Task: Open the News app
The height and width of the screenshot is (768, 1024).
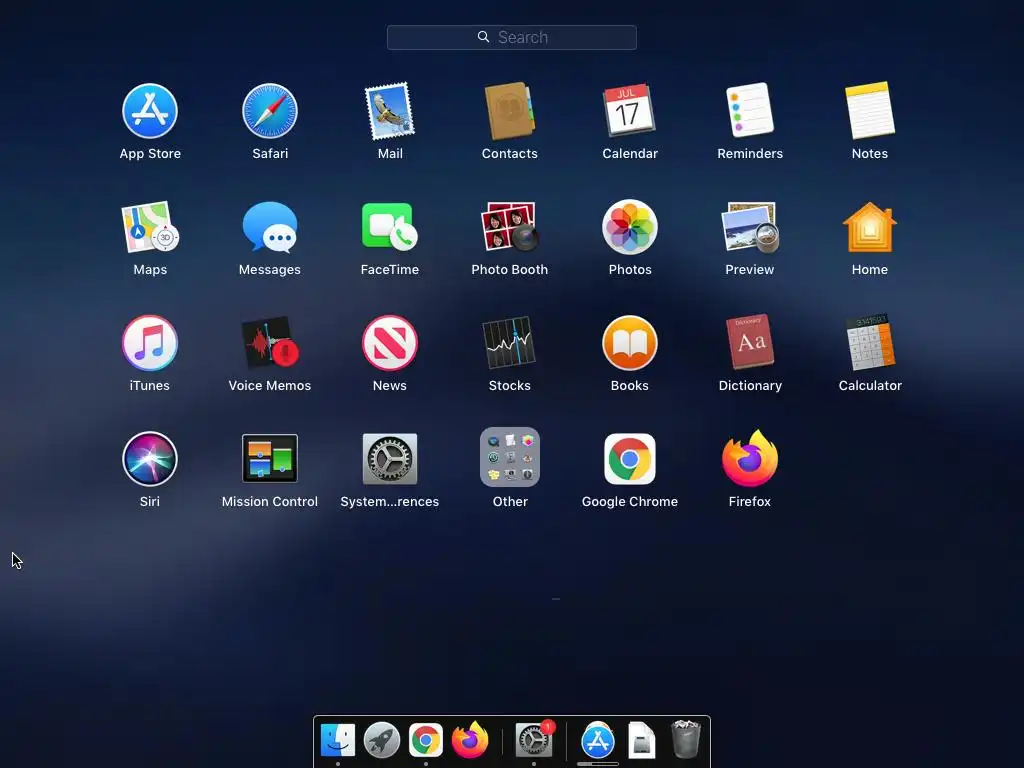Action: tap(390, 343)
